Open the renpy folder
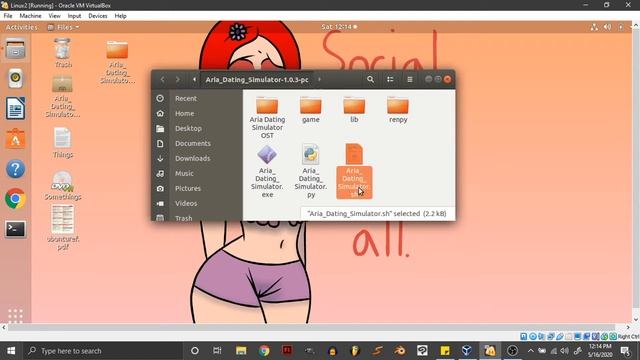Screen dimensions: 640x360 (398, 109)
